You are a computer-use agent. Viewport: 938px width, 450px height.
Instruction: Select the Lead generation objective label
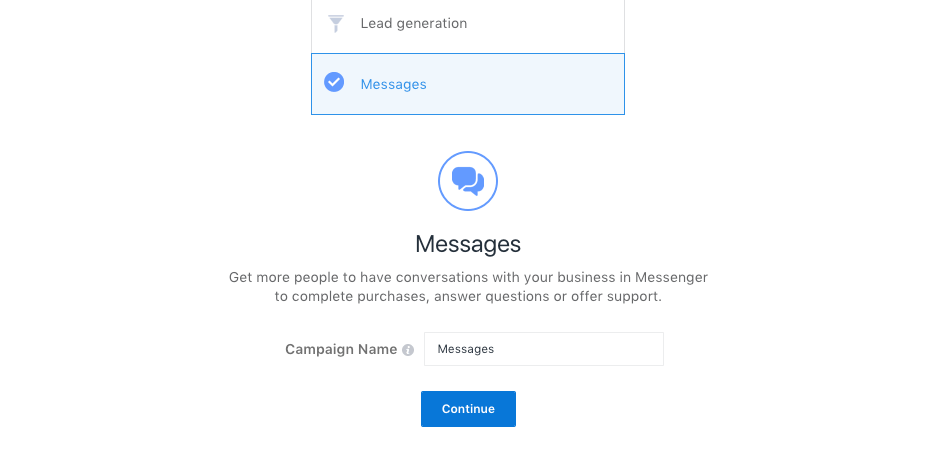click(413, 23)
